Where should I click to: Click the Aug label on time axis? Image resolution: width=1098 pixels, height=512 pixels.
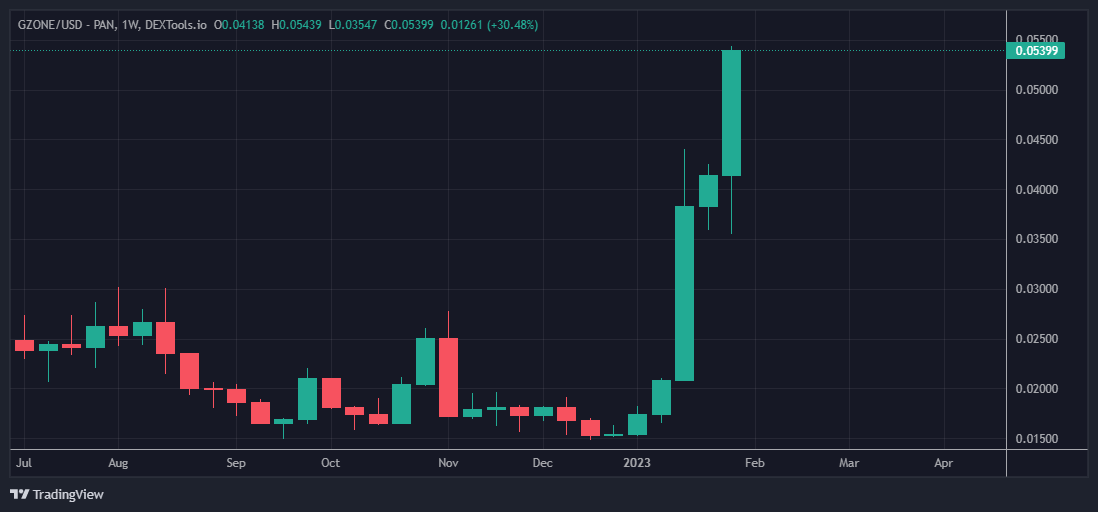click(118, 463)
